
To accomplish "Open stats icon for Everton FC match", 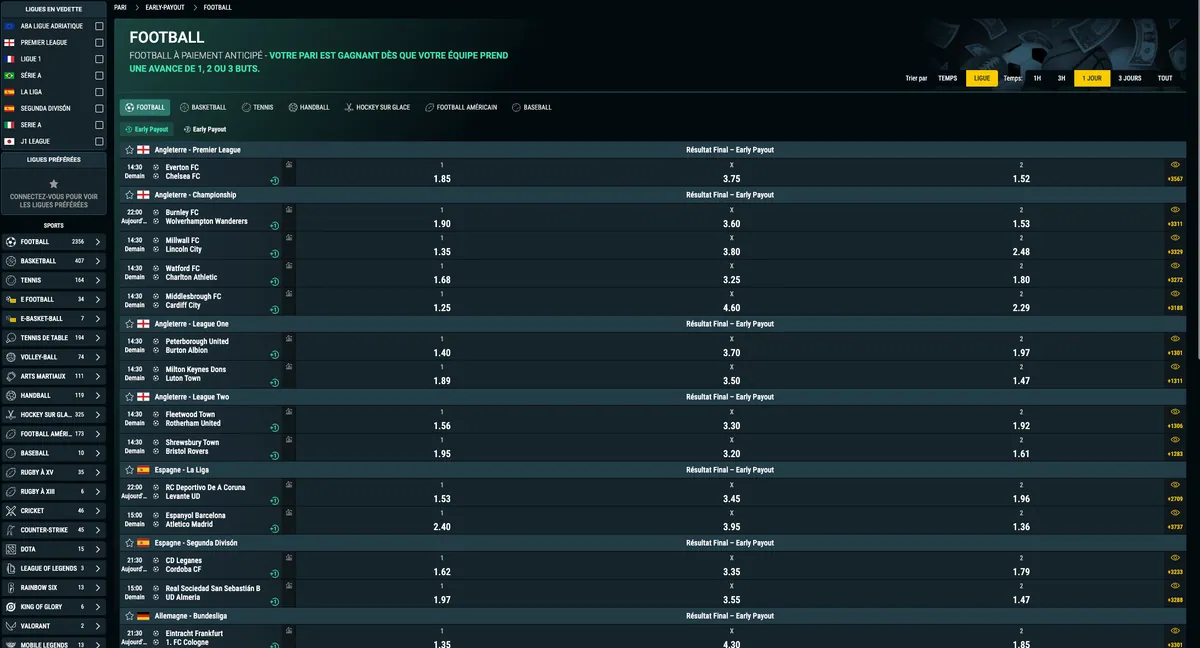I will tap(289, 163).
